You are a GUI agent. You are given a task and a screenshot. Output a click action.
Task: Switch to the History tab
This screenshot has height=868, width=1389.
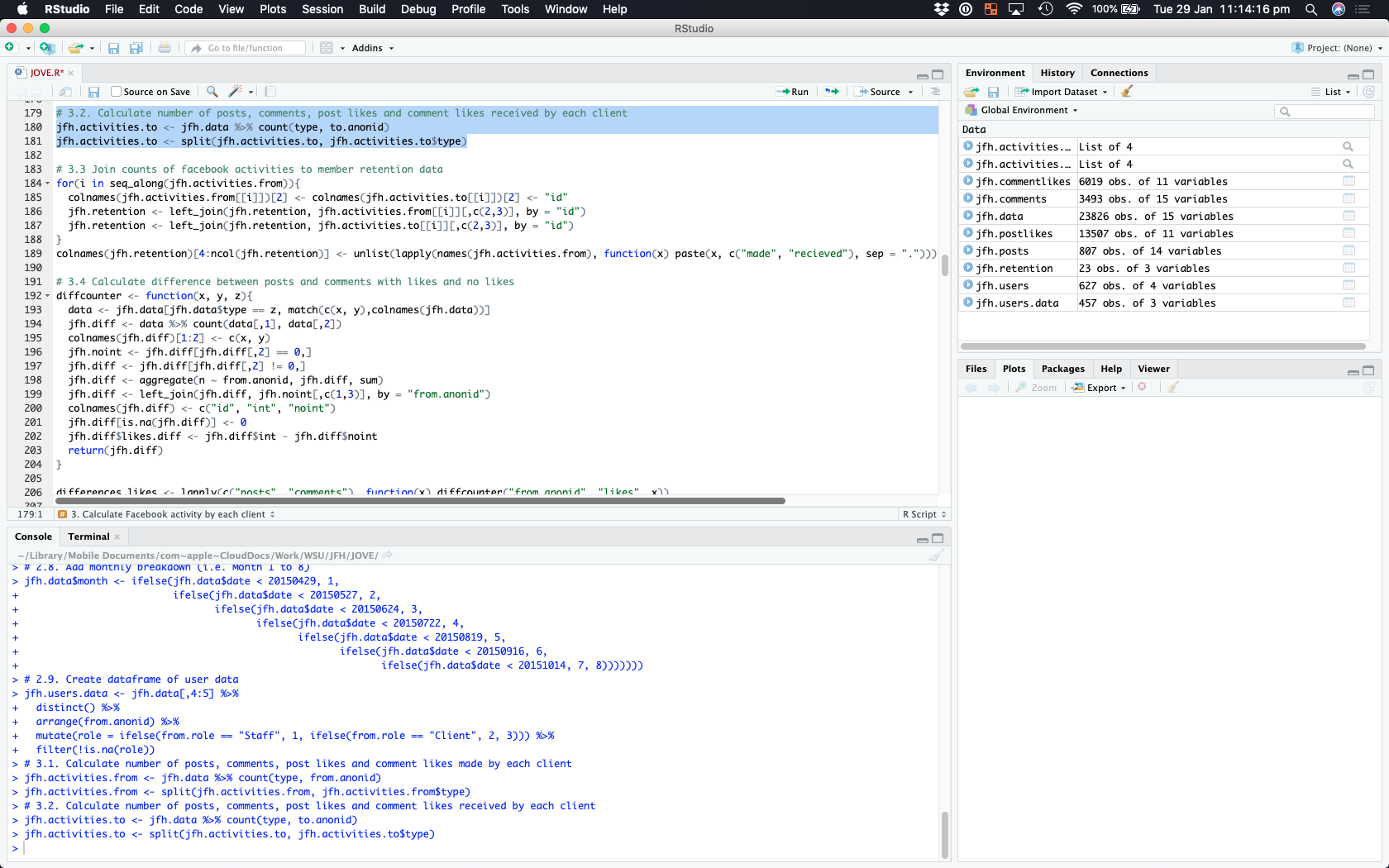(1057, 73)
